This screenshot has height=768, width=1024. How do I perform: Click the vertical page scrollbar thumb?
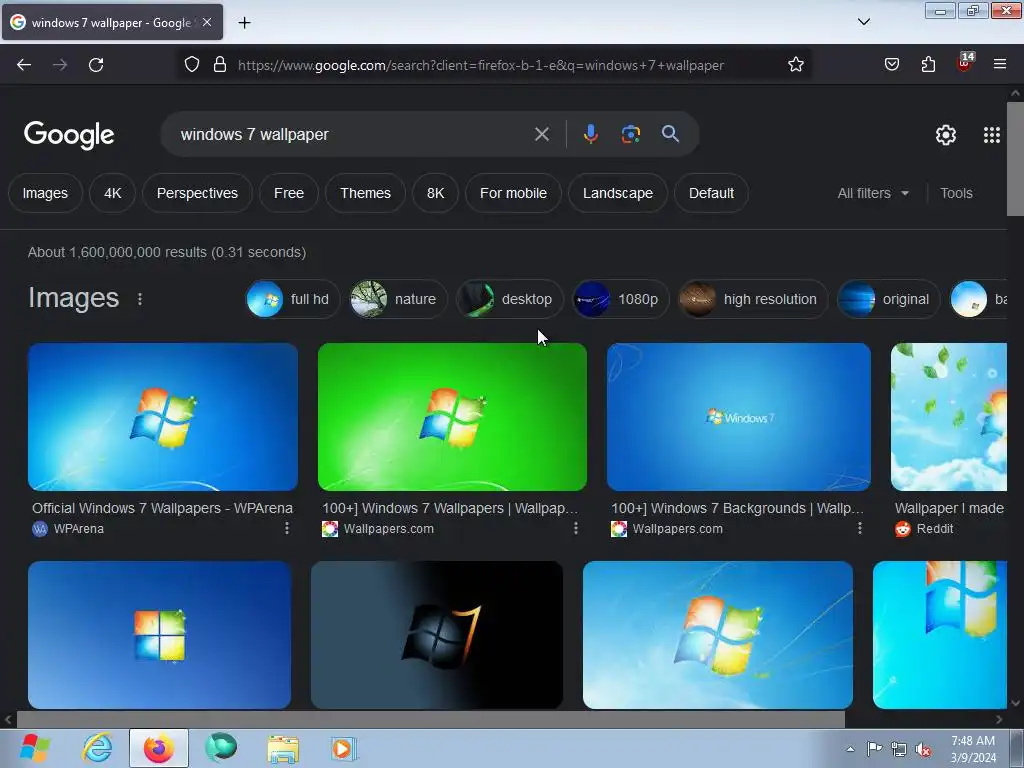1015,159
